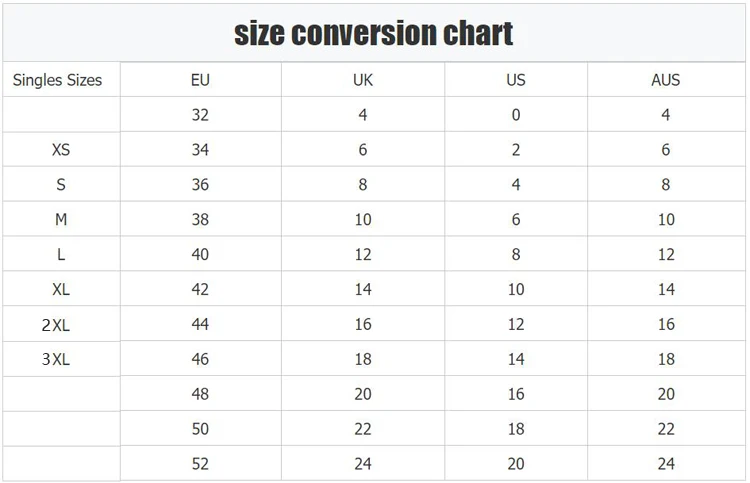Image resolution: width=750 pixels, height=483 pixels.
Task: Click the EU 36 cell
Action: 200,185
